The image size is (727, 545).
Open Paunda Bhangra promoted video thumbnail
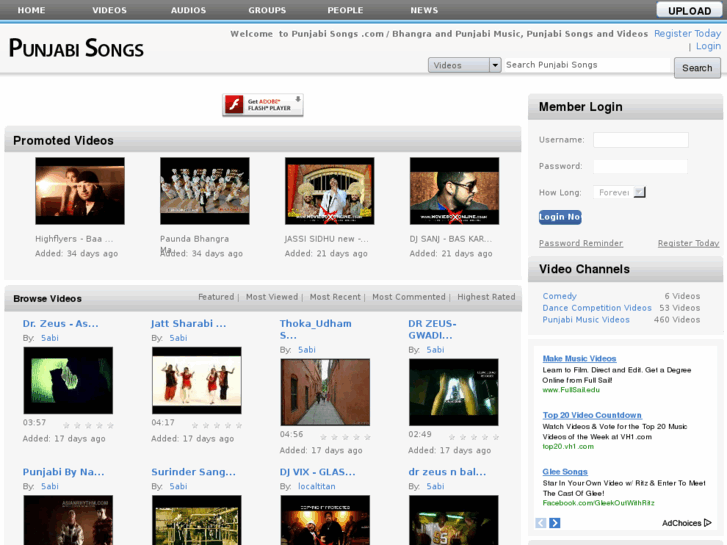(204, 191)
